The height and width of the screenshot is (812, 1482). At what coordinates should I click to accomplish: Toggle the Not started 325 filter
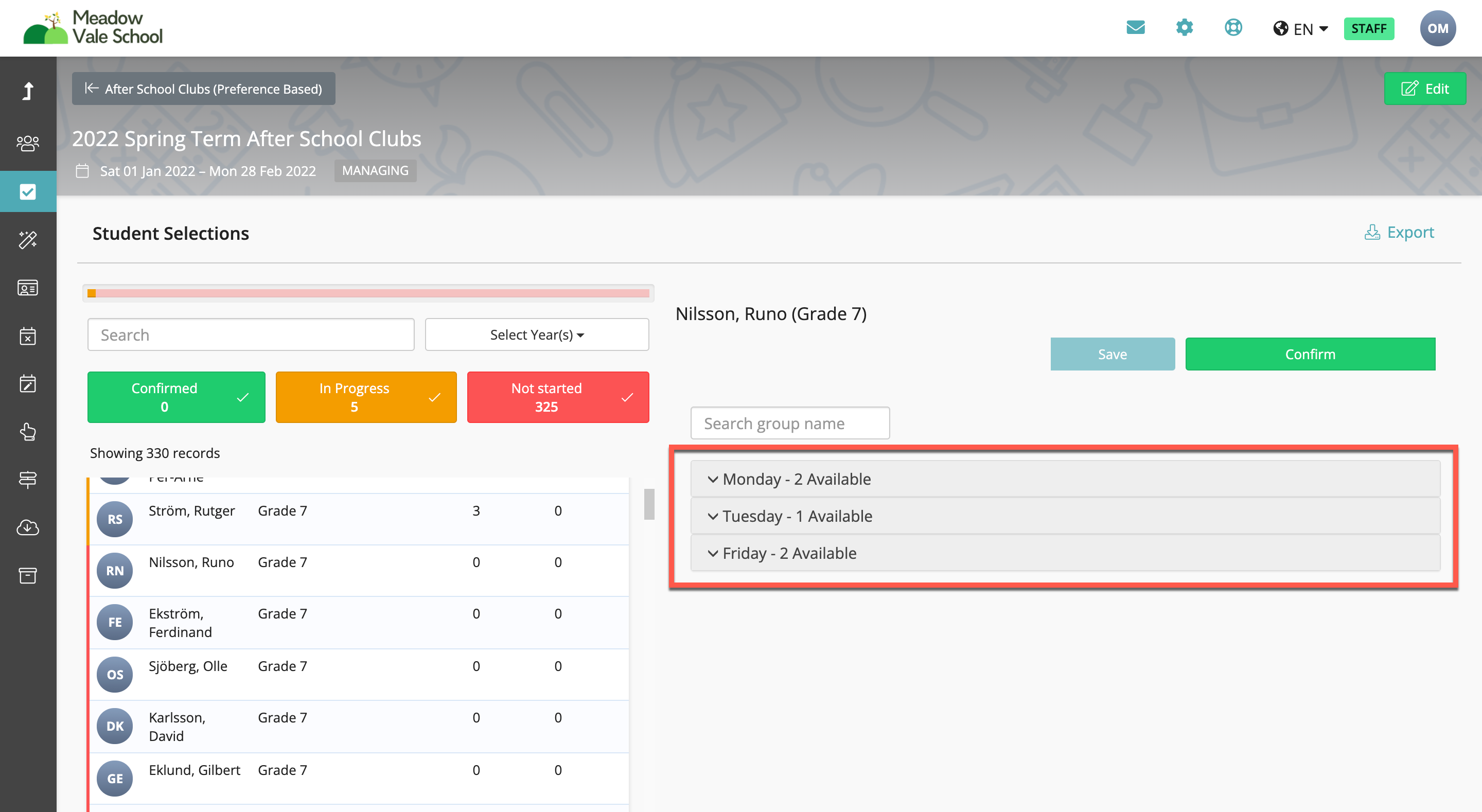coord(558,397)
